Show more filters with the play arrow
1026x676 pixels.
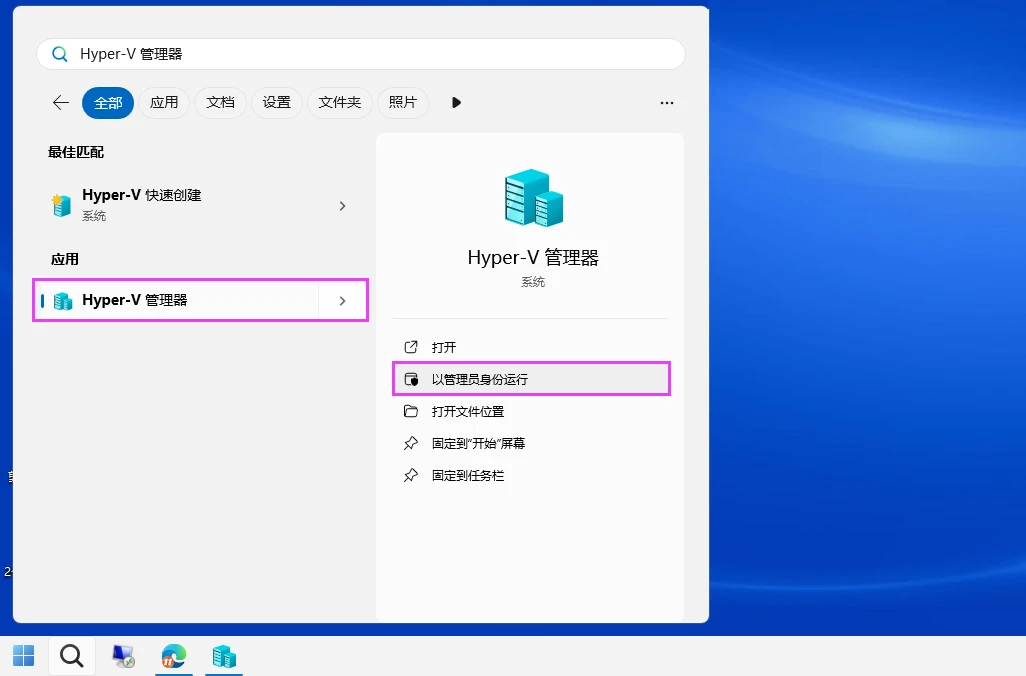click(456, 103)
